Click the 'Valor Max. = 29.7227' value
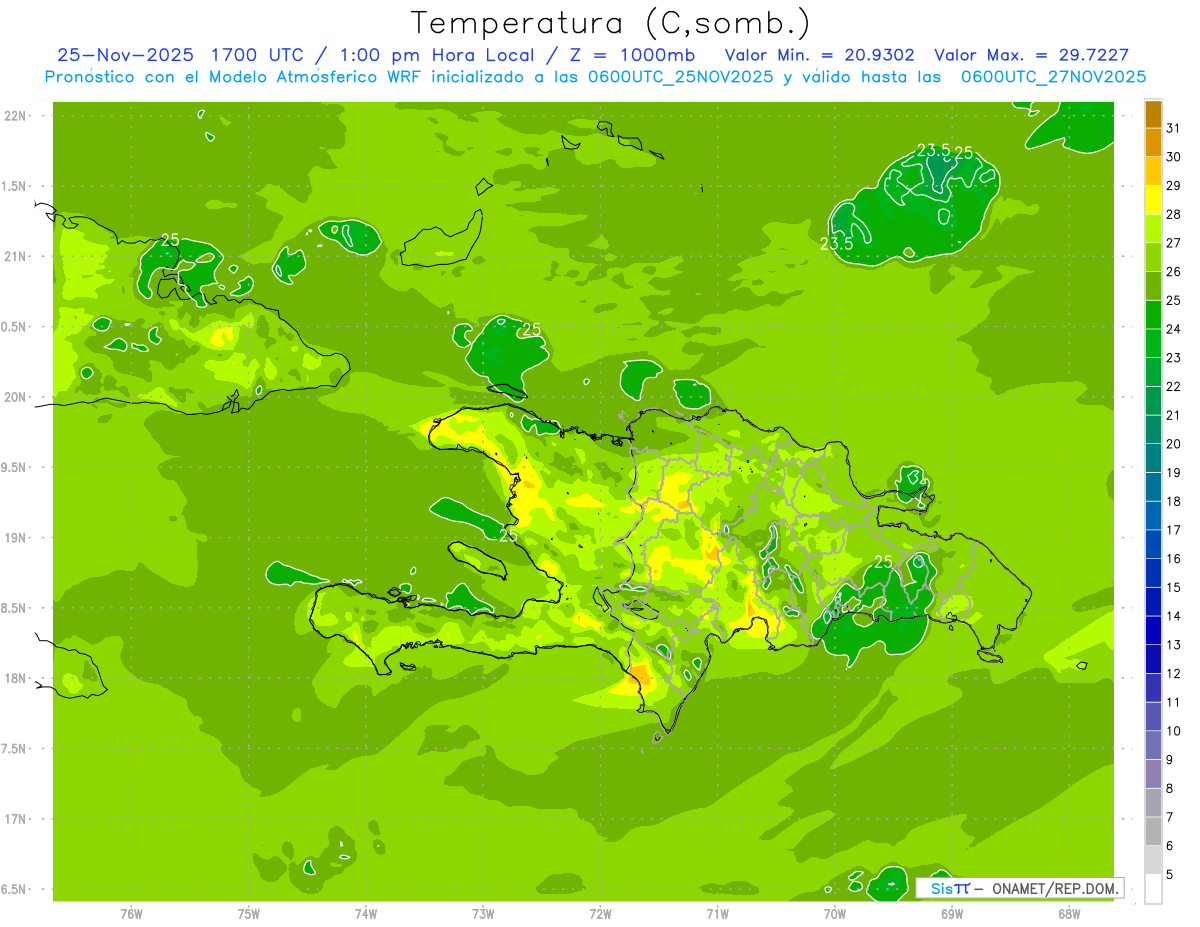1200x927 pixels. (1032, 55)
